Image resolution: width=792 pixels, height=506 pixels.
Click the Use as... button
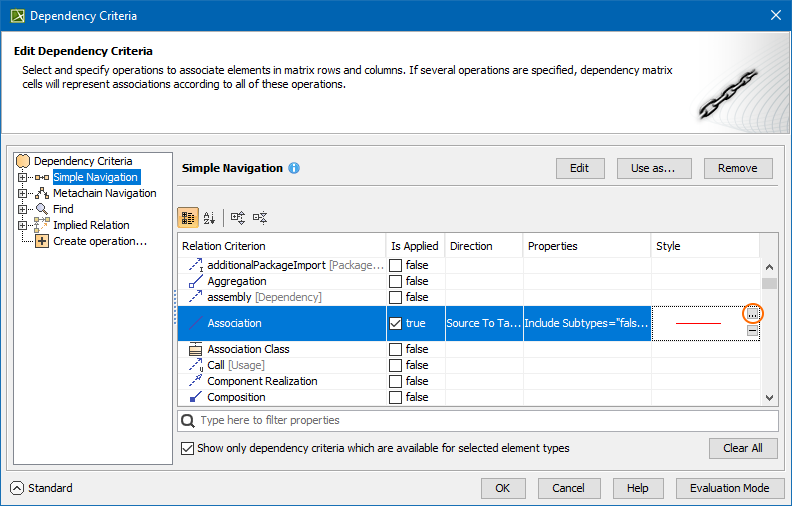pos(654,168)
